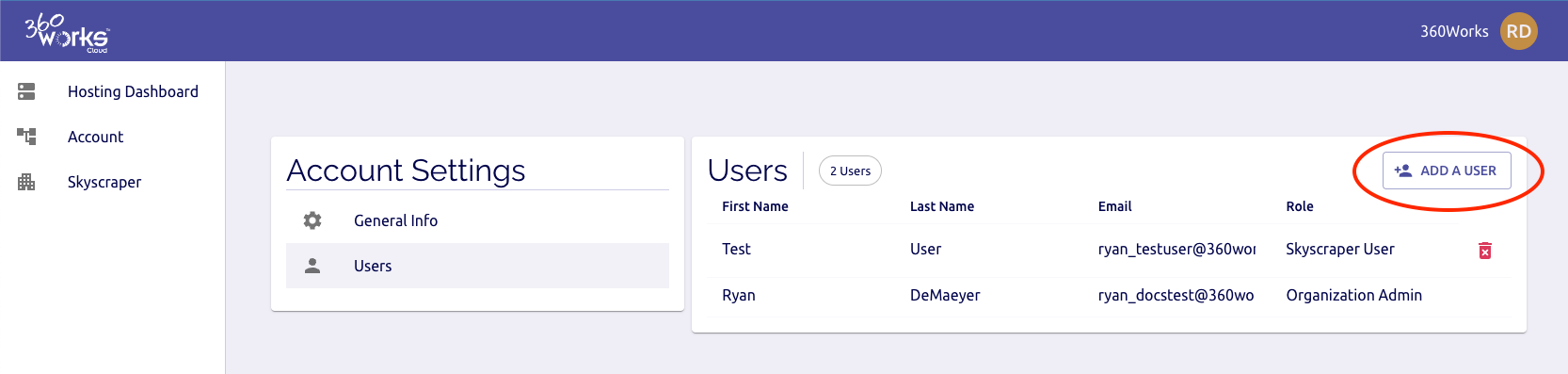The width and height of the screenshot is (1568, 374).
Task: Click the Role column header
Action: [1300, 206]
